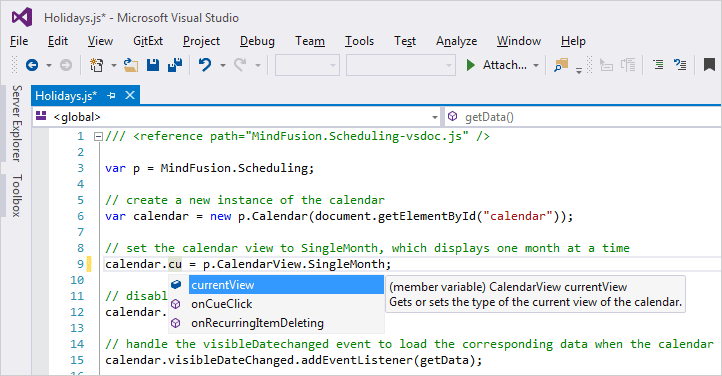Close the Holidays.js tab
The height and width of the screenshot is (376, 722).
tap(130, 95)
